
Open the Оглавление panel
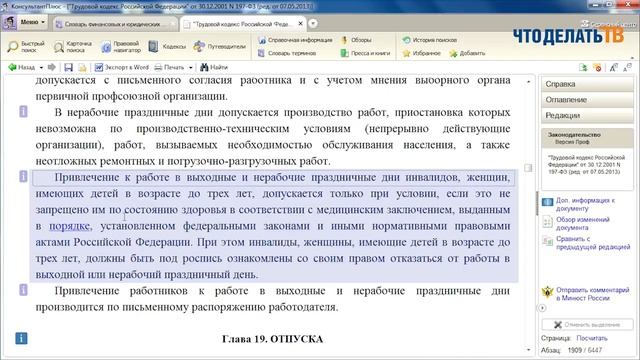click(x=587, y=100)
